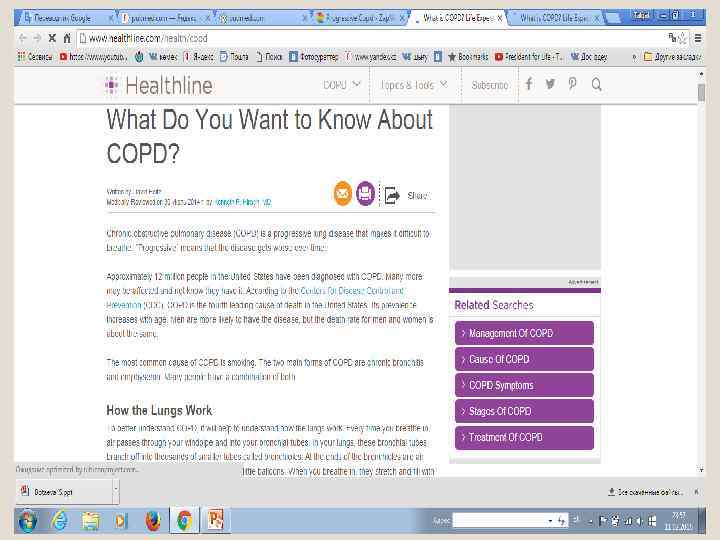Viewport: 720px width, 540px height.
Task: Click the taskbar Address input field
Action: (500, 520)
